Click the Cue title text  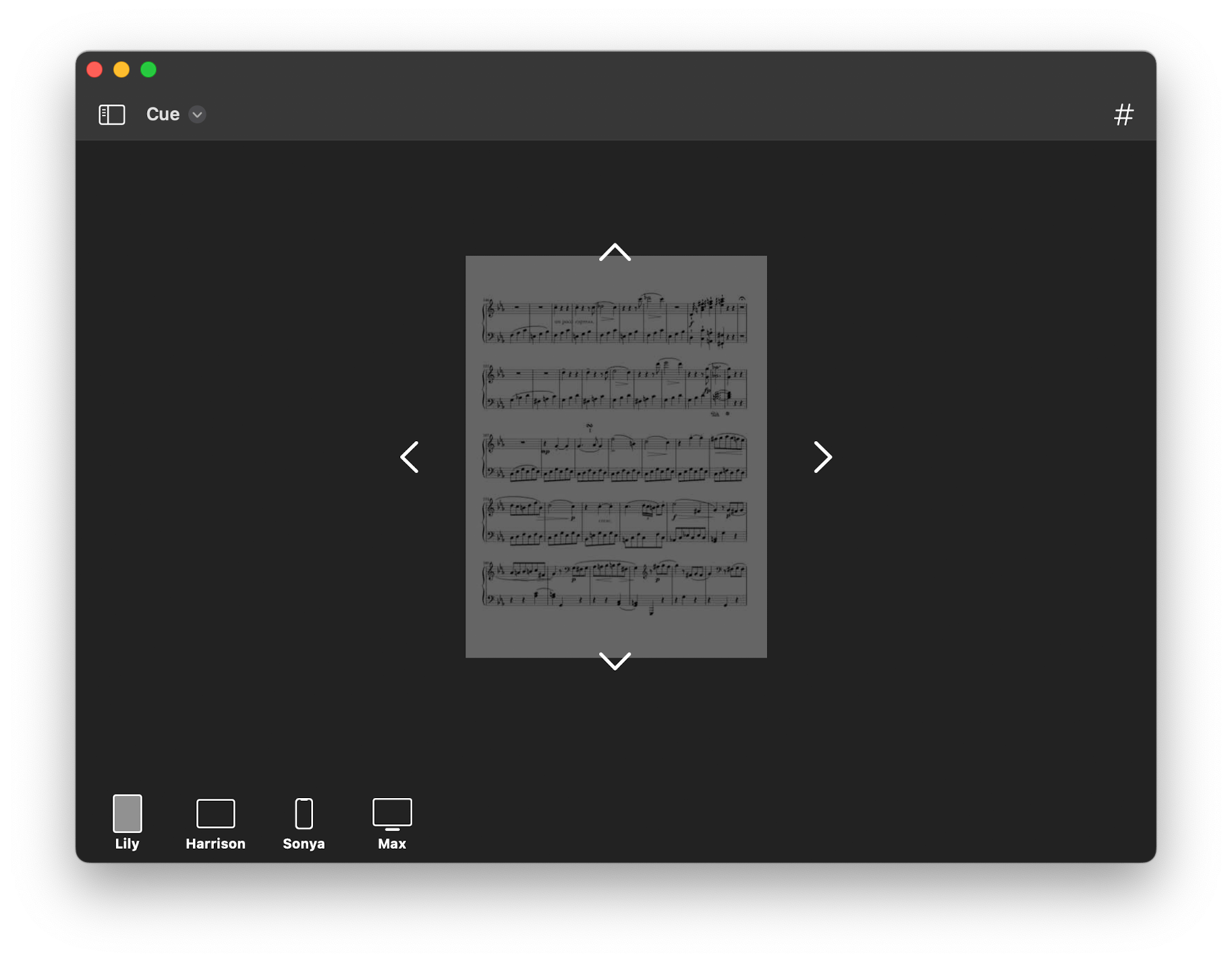click(163, 115)
